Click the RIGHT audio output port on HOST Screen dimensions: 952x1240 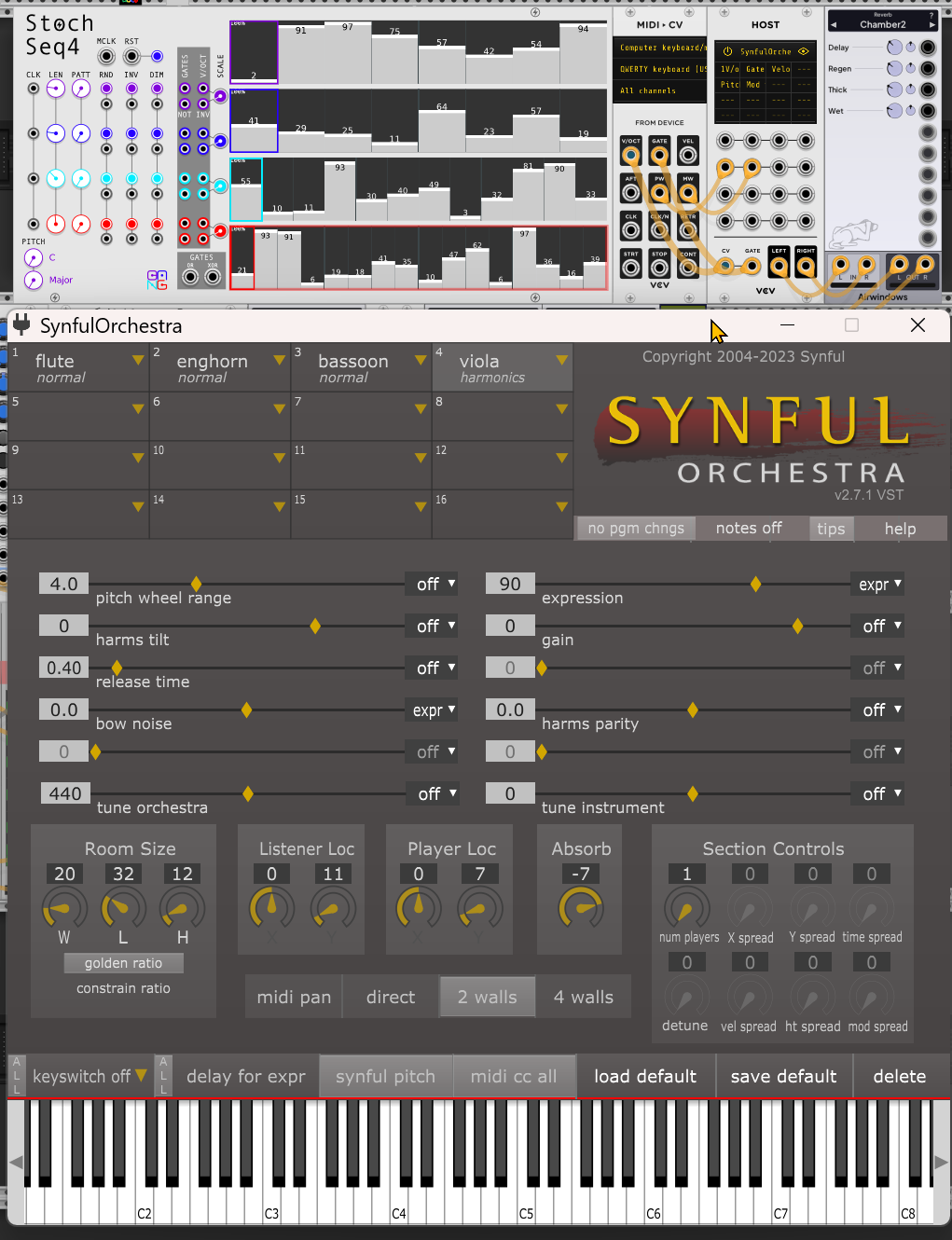(806, 267)
